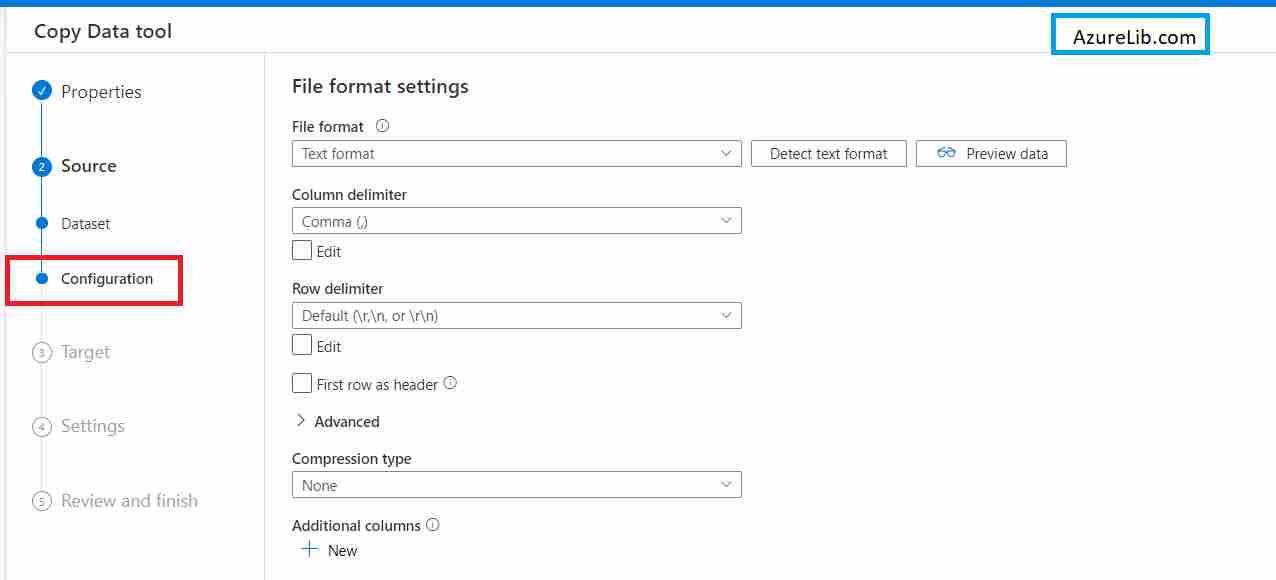This screenshot has width=1276, height=580.
Task: Click the Column delimiter label
Action: tap(350, 195)
